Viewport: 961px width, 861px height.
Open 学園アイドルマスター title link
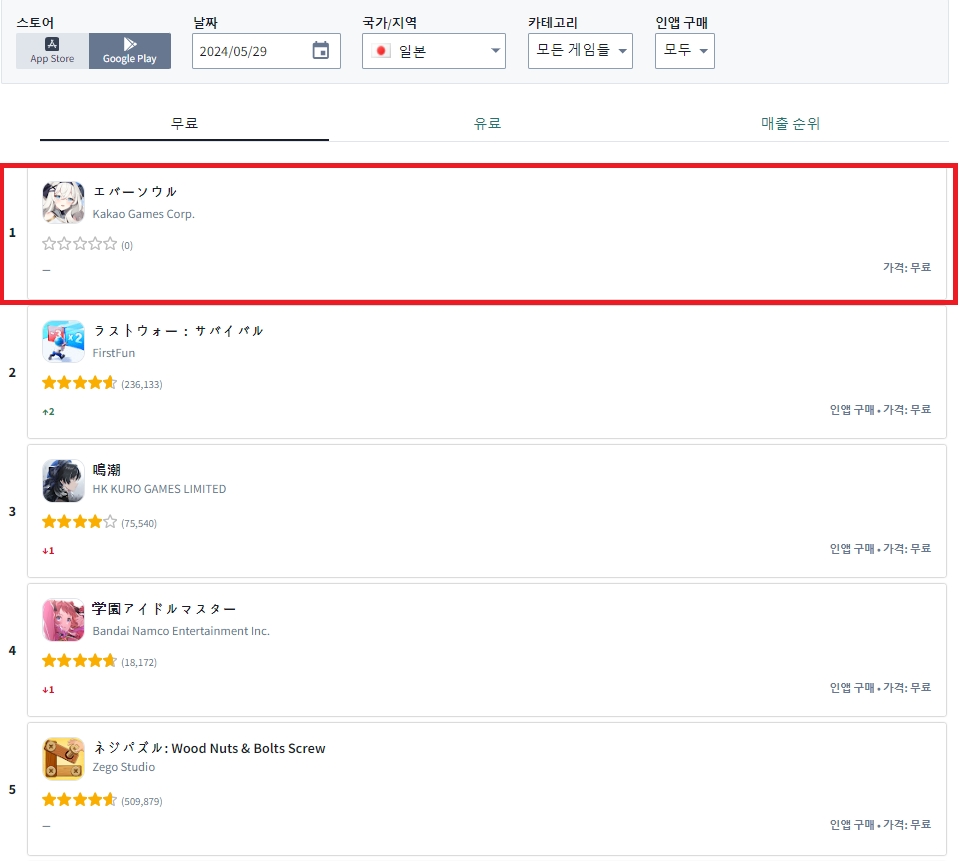click(x=164, y=609)
